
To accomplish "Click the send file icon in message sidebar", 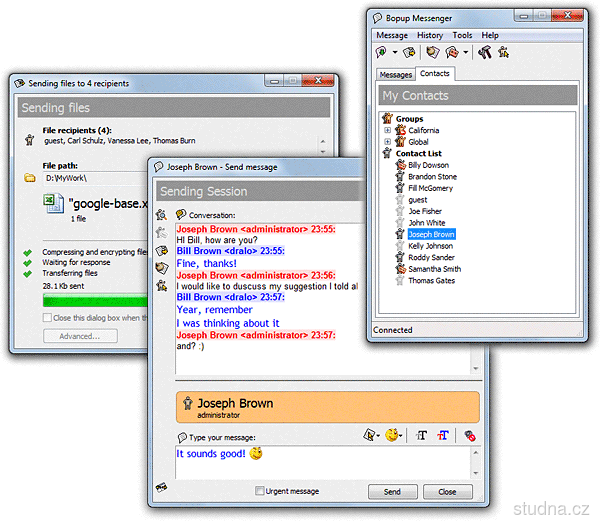I will pos(161,251).
